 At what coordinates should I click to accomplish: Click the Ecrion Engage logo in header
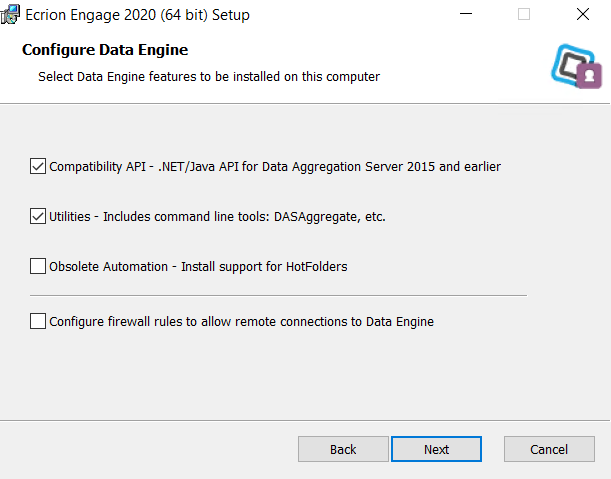click(x=576, y=66)
